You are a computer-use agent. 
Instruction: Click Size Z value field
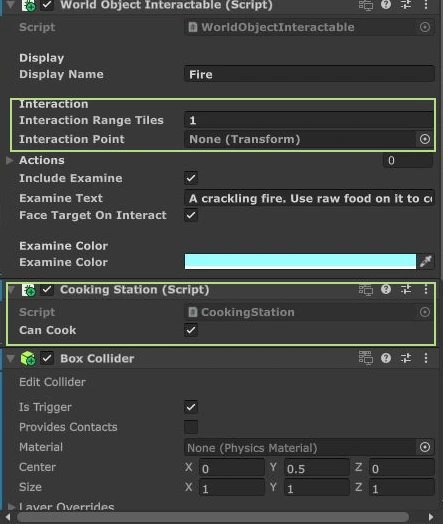coord(402,487)
